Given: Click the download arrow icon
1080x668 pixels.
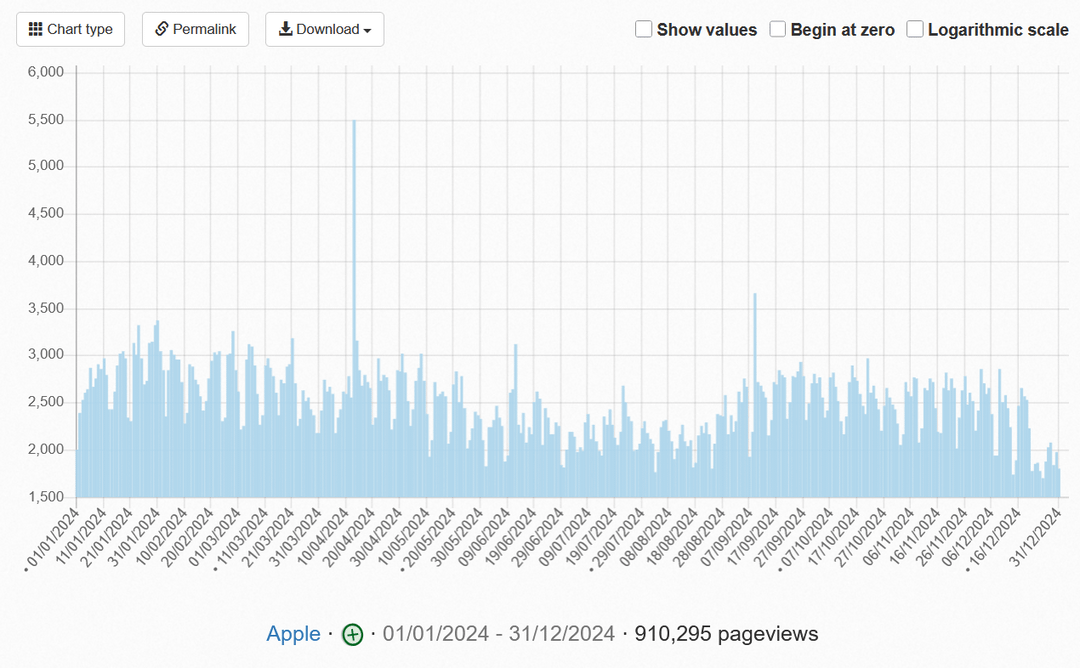Looking at the screenshot, I should coord(285,30).
